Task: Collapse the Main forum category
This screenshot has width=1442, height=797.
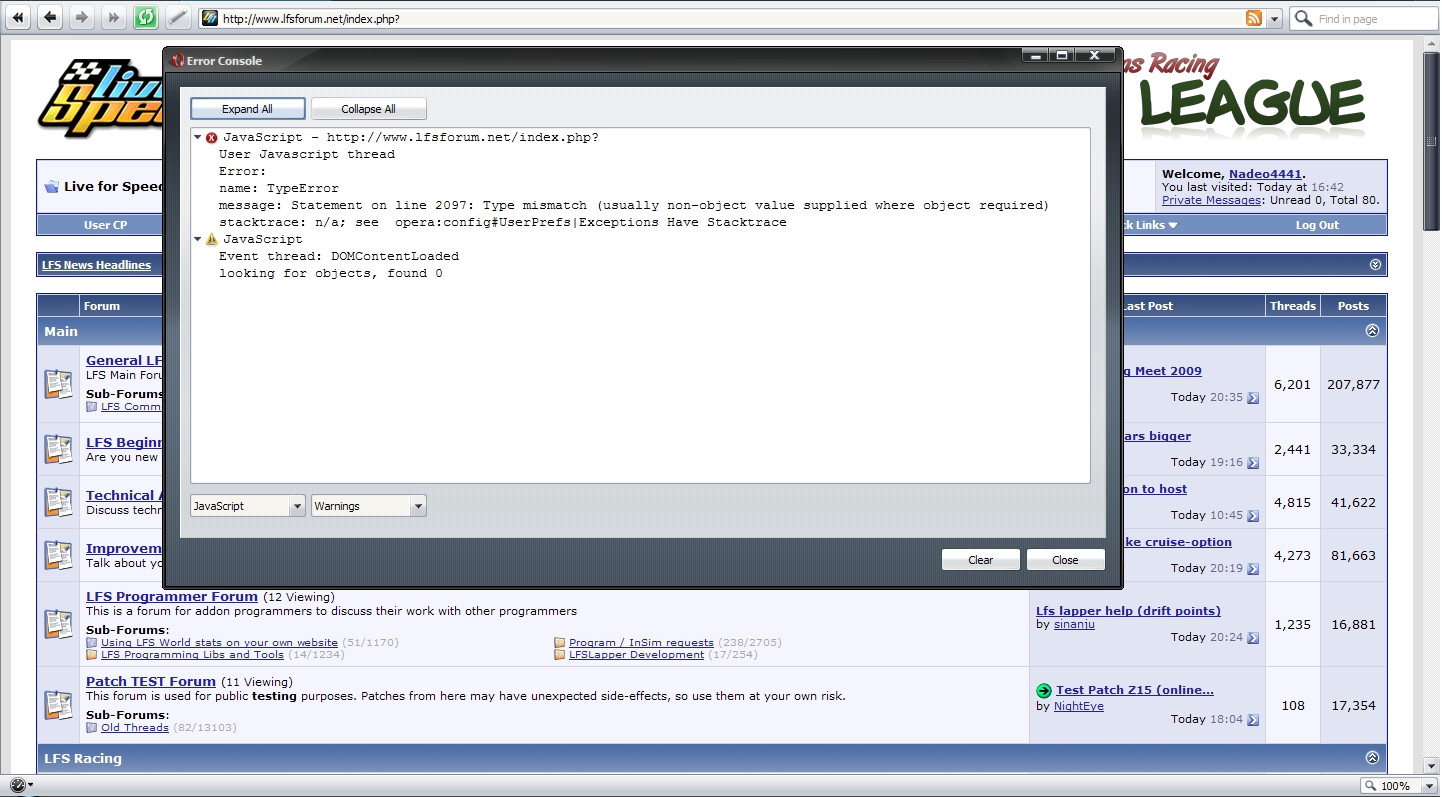Action: 1372,331
